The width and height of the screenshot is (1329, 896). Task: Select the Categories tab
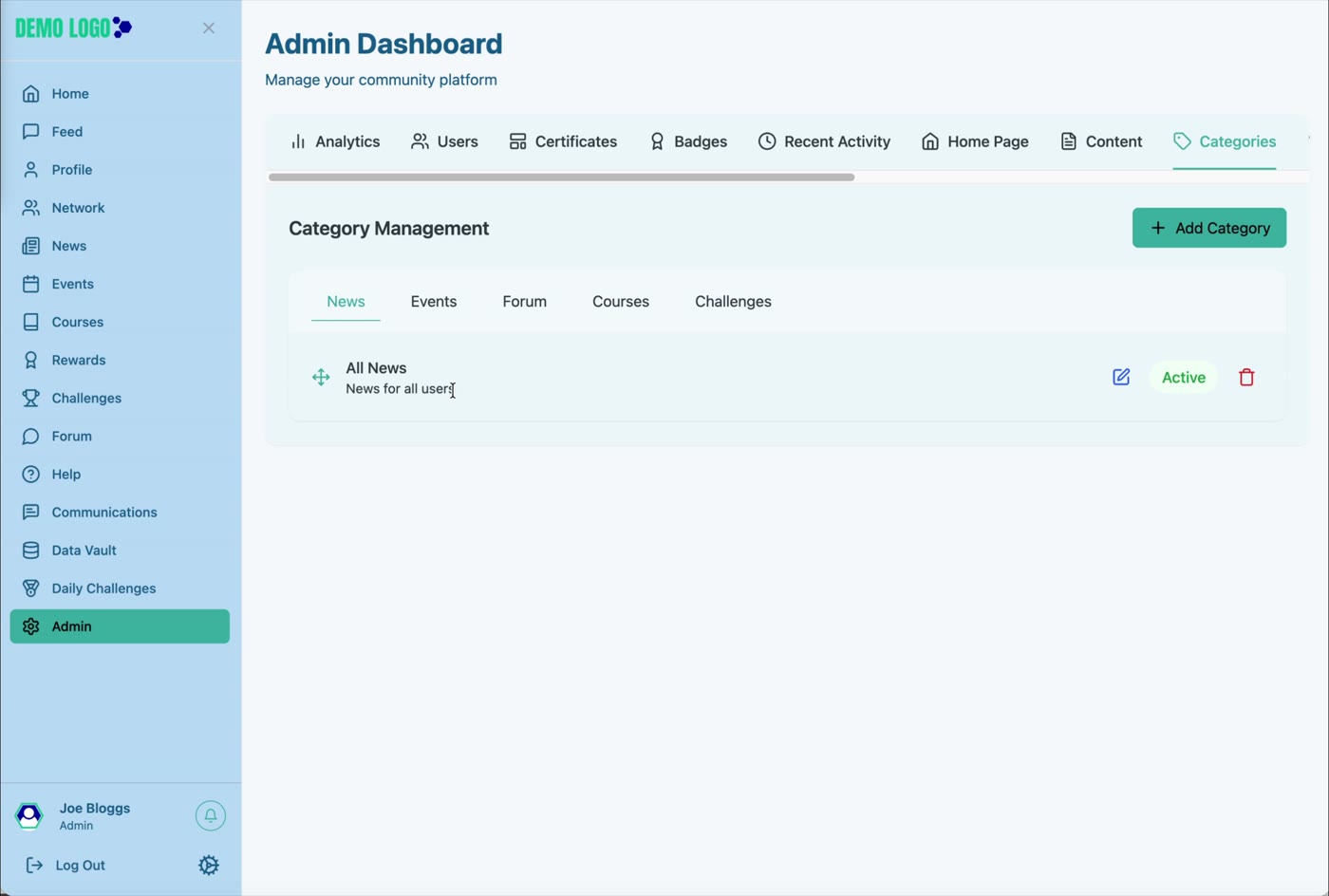(x=1225, y=141)
